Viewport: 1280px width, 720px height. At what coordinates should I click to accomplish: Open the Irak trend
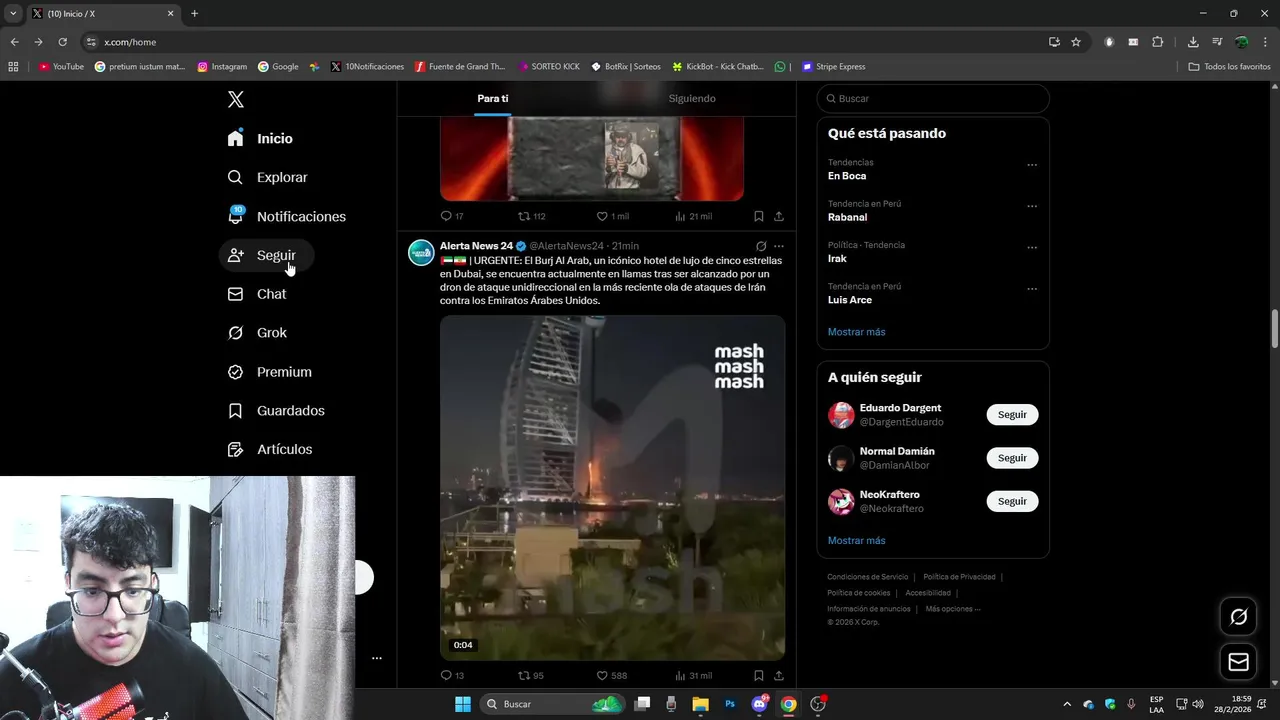pyautogui.click(x=837, y=258)
